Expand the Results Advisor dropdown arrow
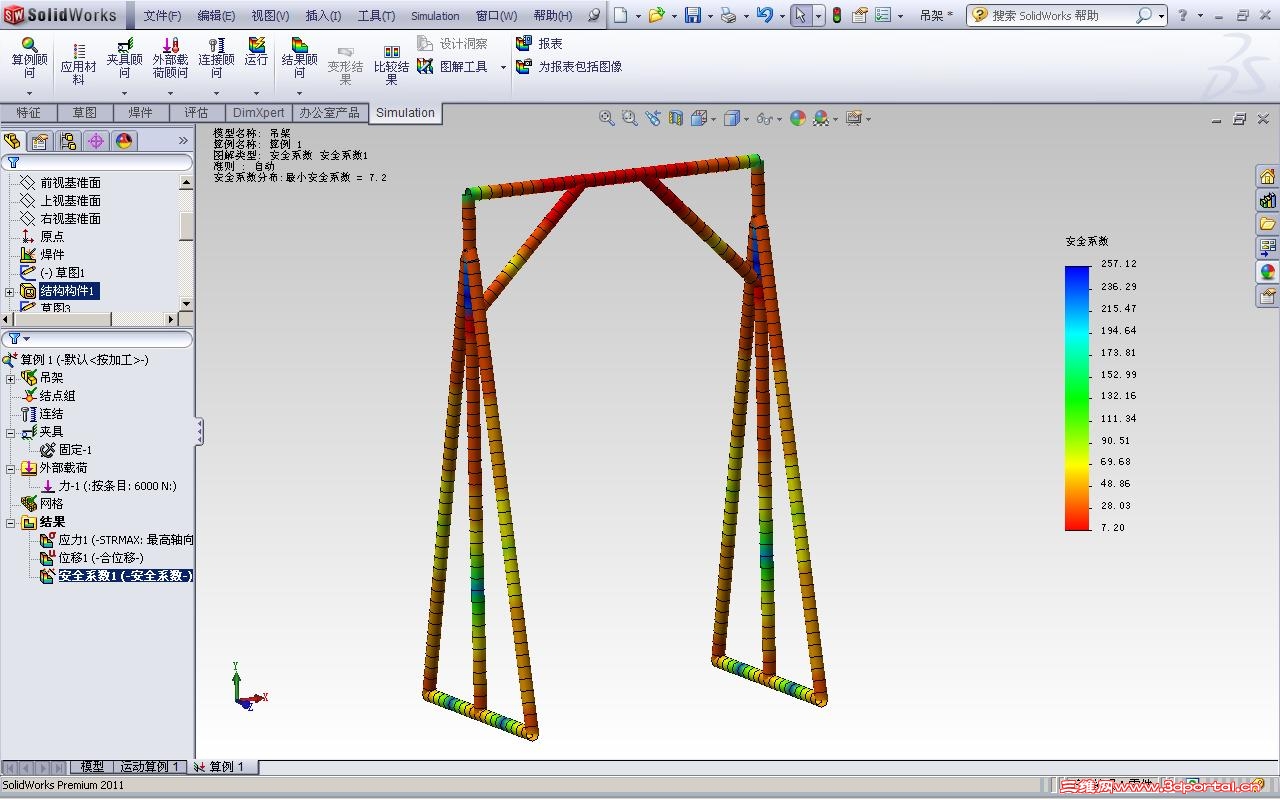The image size is (1280, 800). coord(299,93)
